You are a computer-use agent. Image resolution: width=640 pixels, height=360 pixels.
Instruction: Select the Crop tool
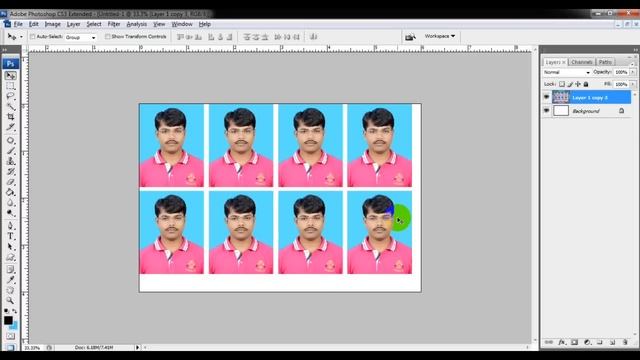pos(11,117)
